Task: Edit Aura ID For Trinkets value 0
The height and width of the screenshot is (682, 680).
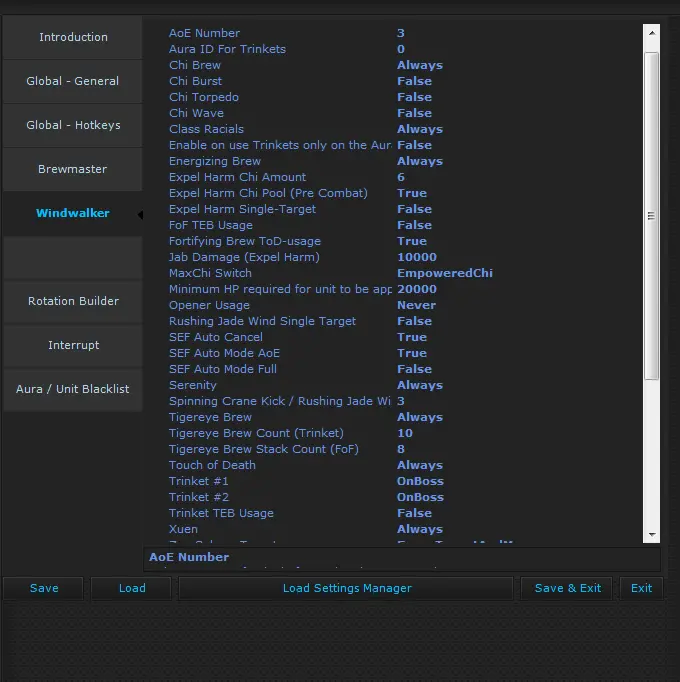Action: (401, 49)
